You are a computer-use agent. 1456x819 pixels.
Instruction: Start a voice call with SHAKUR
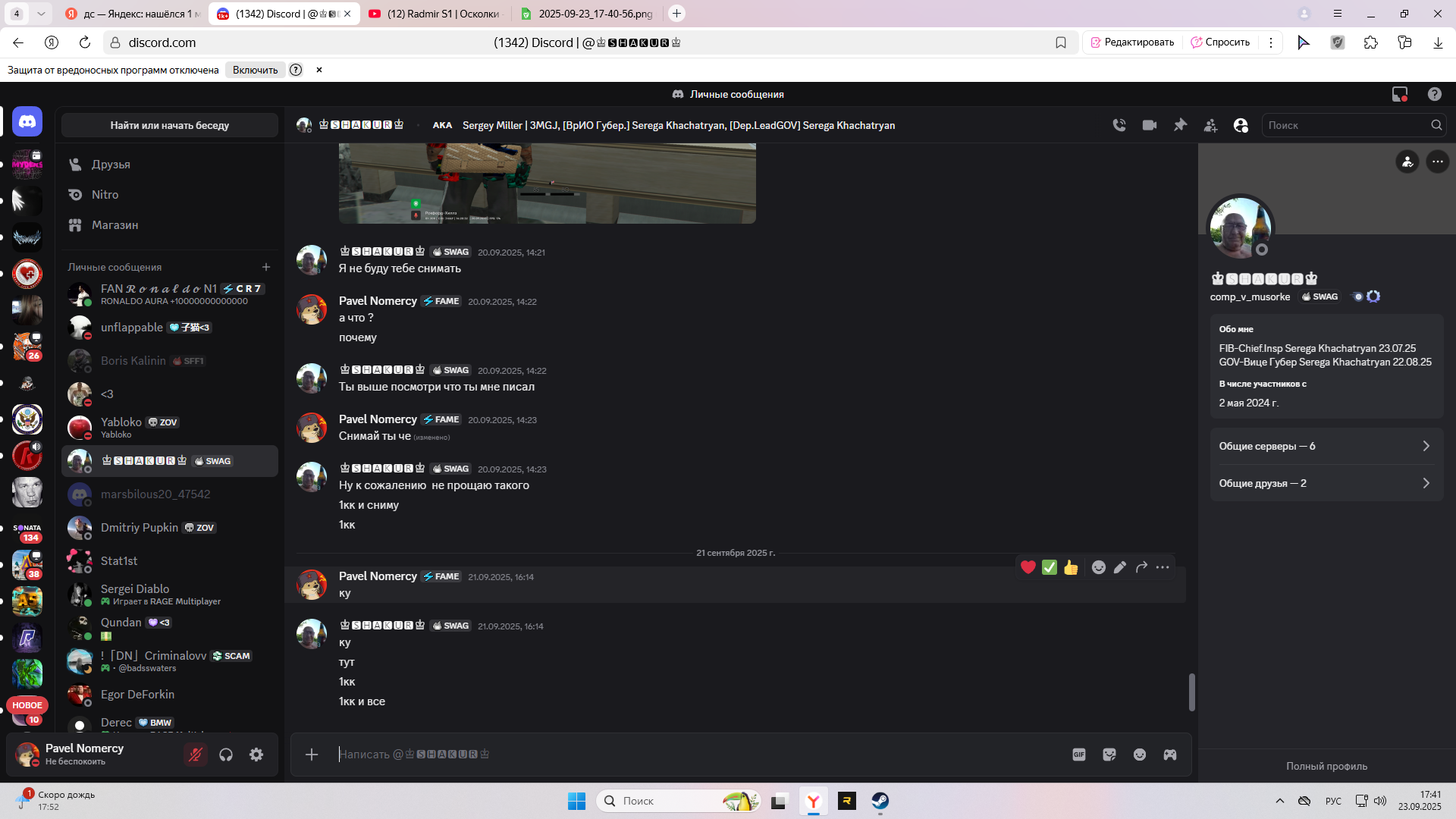(x=1119, y=125)
